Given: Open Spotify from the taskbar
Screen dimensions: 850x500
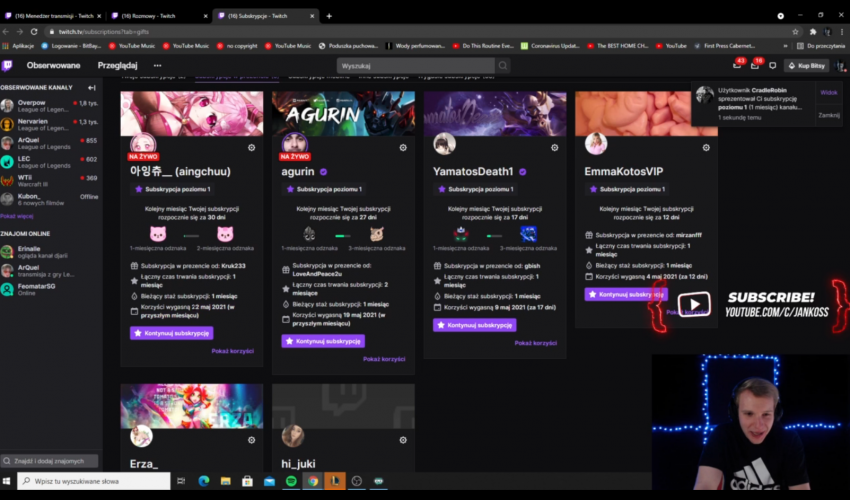Looking at the screenshot, I should tap(291, 481).
